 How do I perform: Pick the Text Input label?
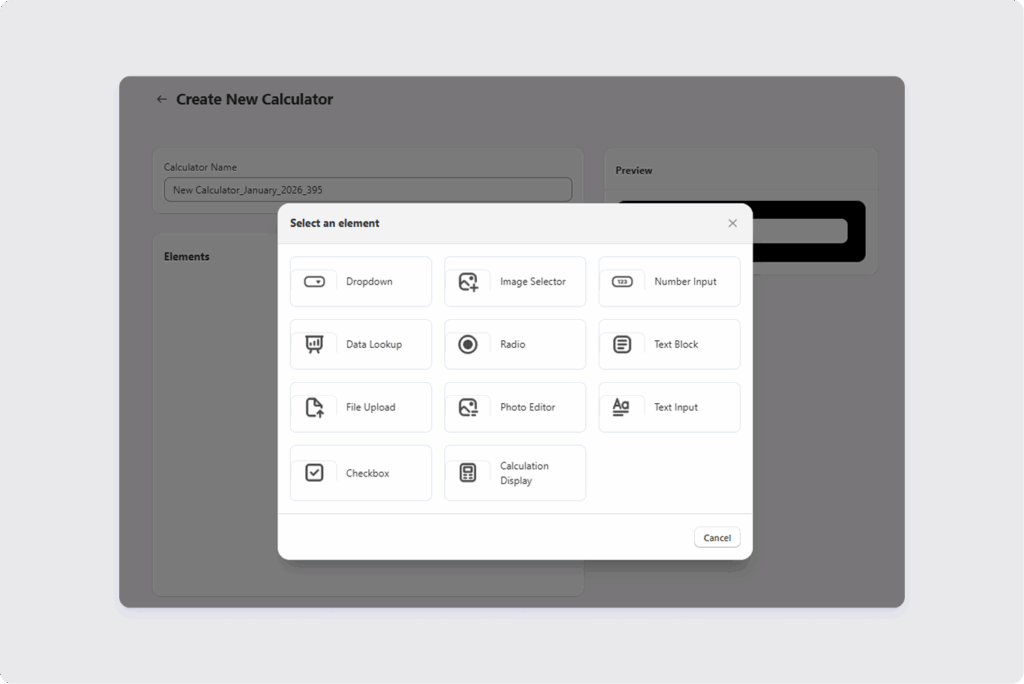click(x=675, y=408)
